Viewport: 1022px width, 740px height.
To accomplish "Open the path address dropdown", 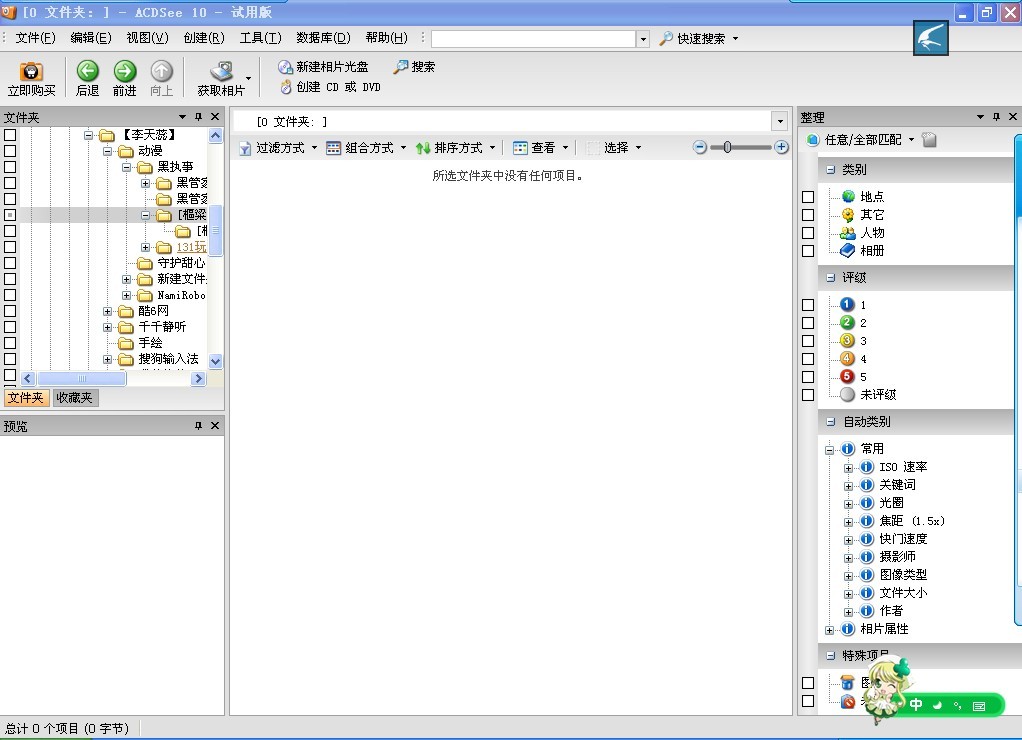I will pyautogui.click(x=780, y=121).
